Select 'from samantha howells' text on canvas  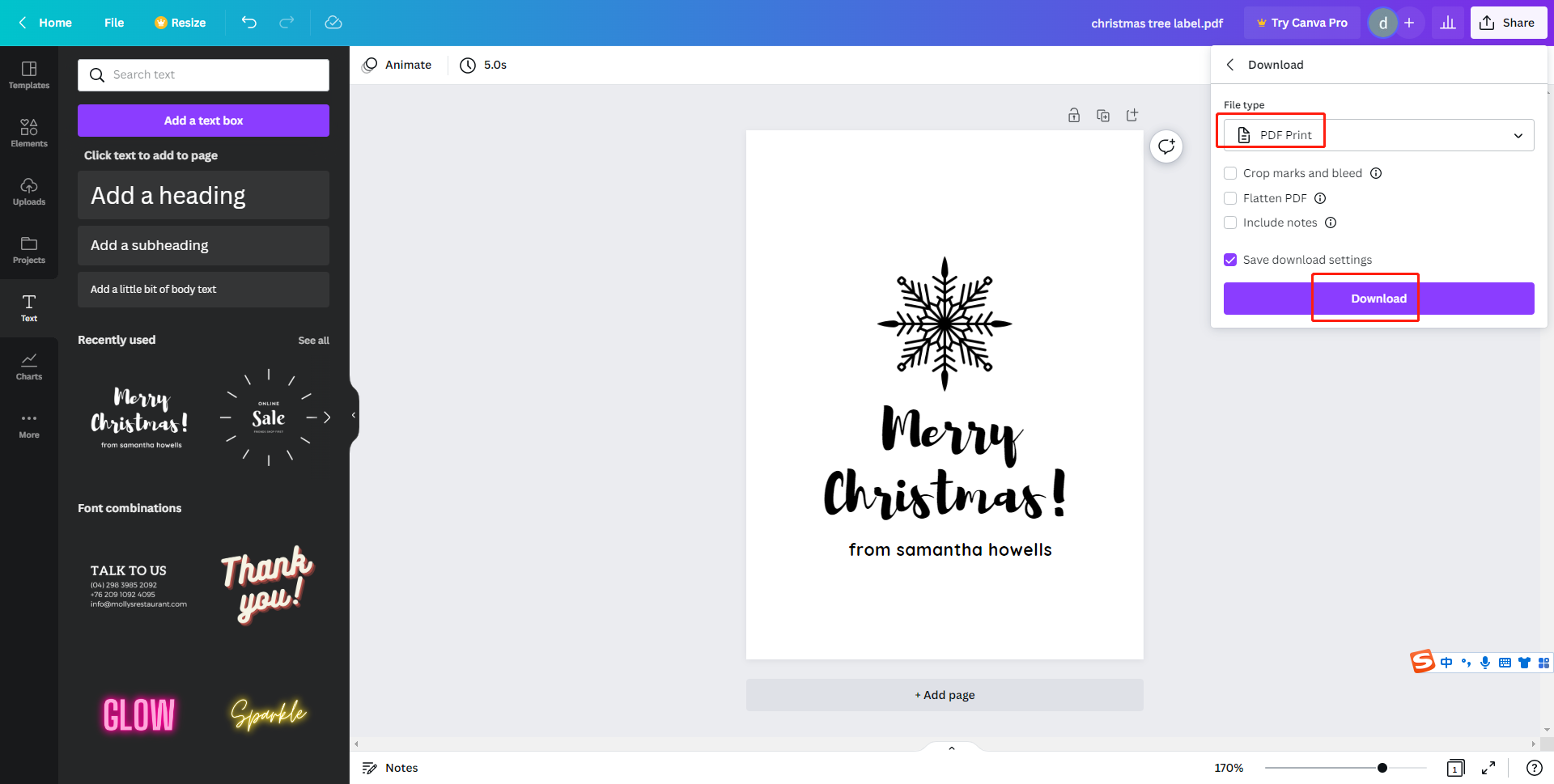coord(950,549)
